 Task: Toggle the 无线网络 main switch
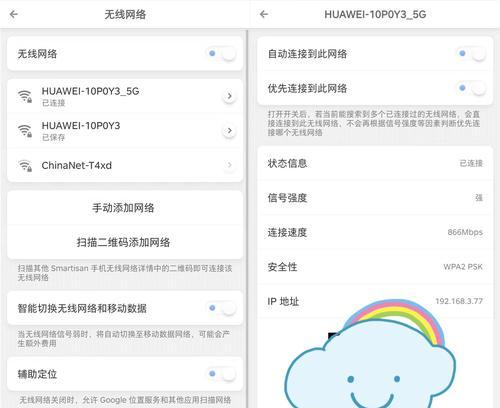click(x=223, y=54)
